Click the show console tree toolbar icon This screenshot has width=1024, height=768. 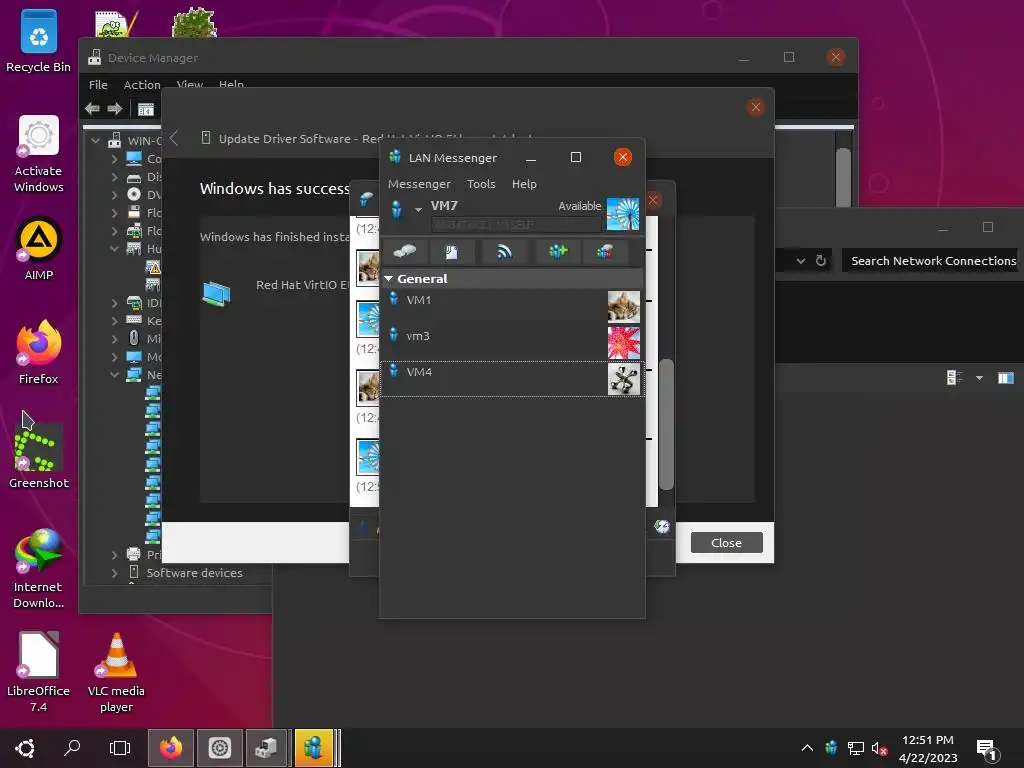pyautogui.click(x=146, y=109)
